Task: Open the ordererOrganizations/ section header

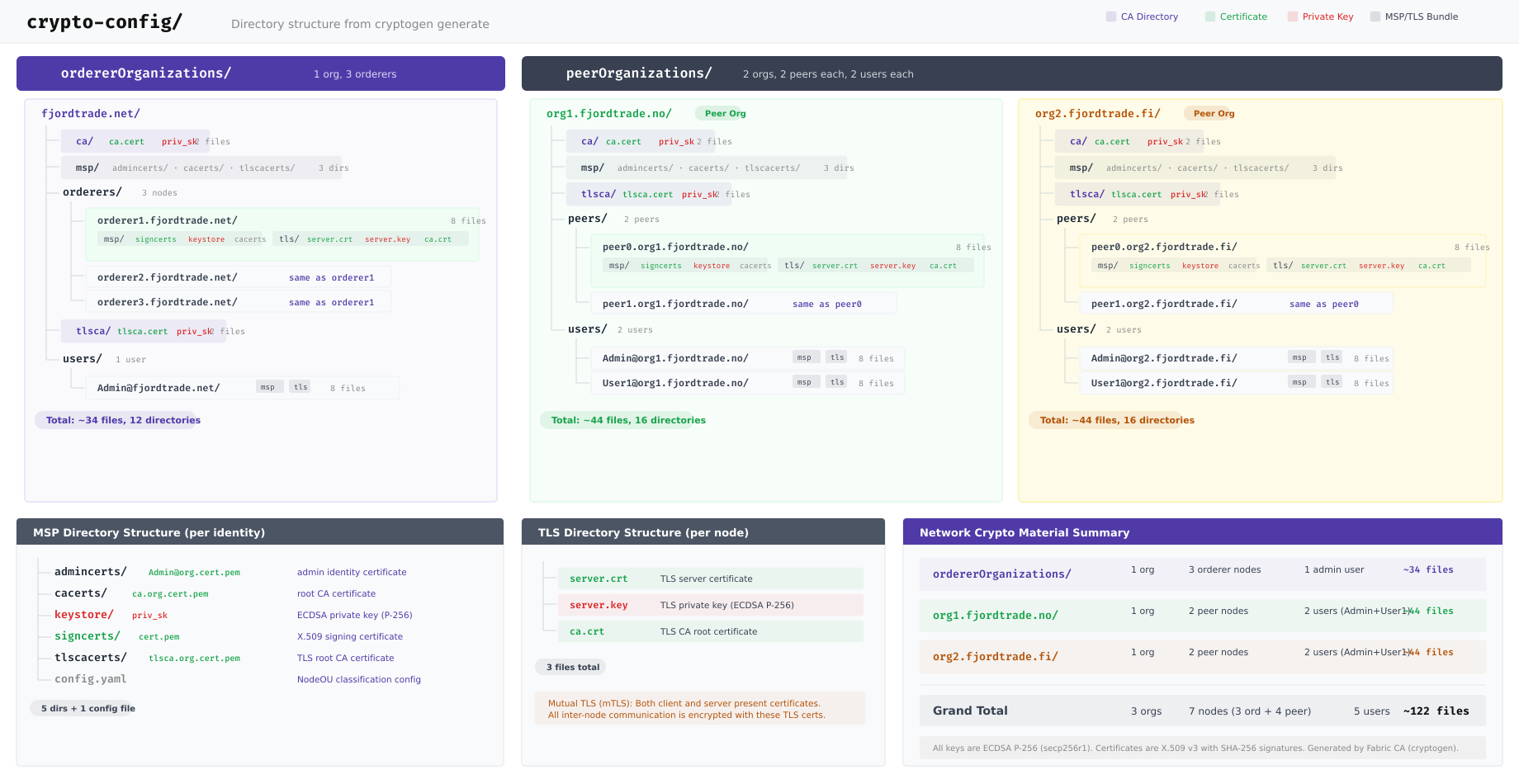Action: point(146,73)
